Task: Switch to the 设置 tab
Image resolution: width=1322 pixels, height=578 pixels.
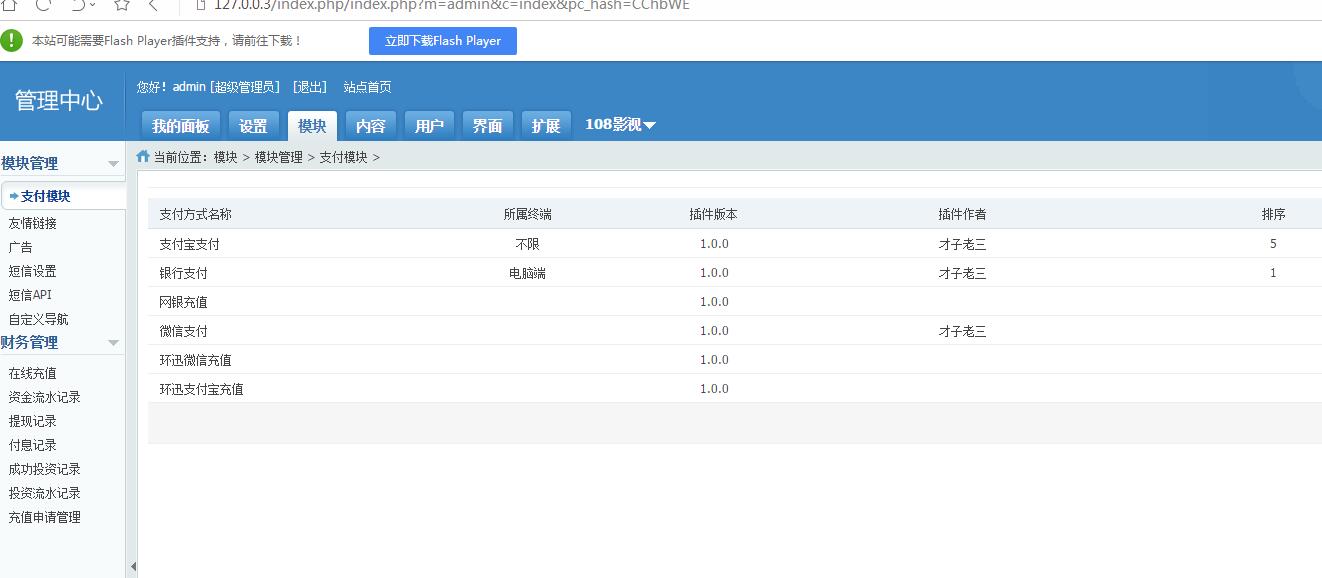Action: coord(253,126)
